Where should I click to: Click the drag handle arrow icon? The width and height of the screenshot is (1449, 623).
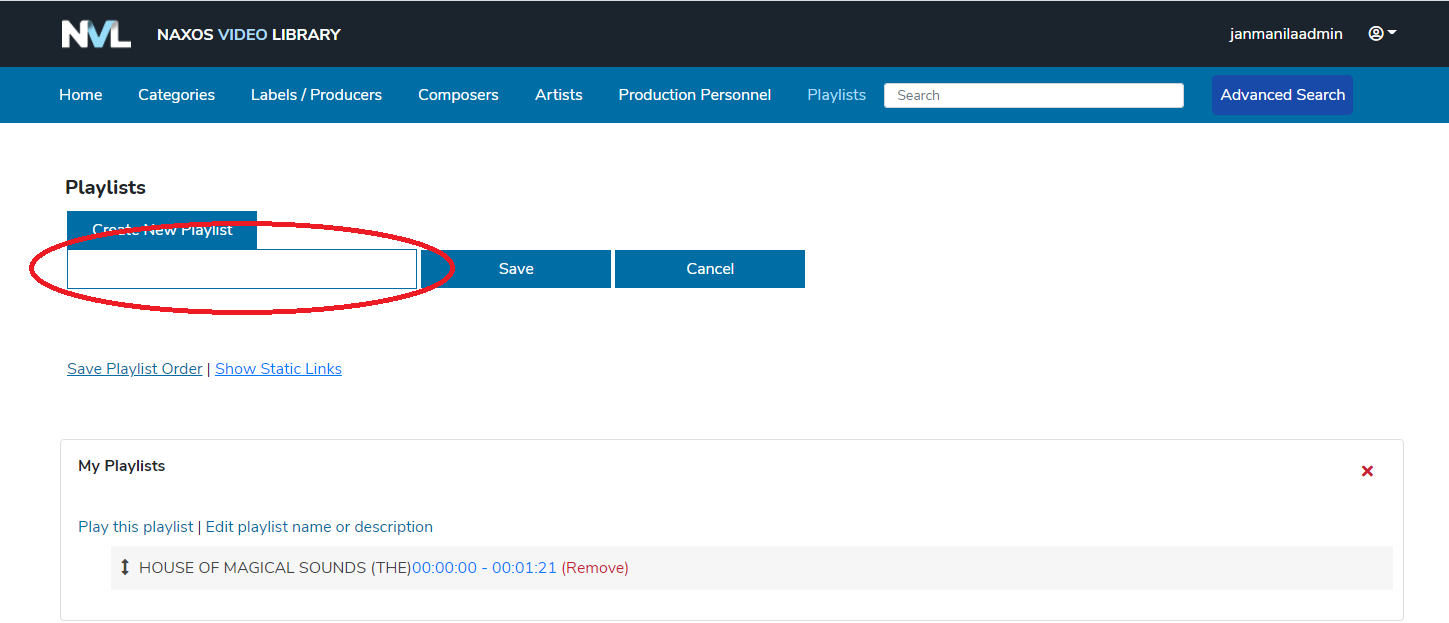point(125,568)
